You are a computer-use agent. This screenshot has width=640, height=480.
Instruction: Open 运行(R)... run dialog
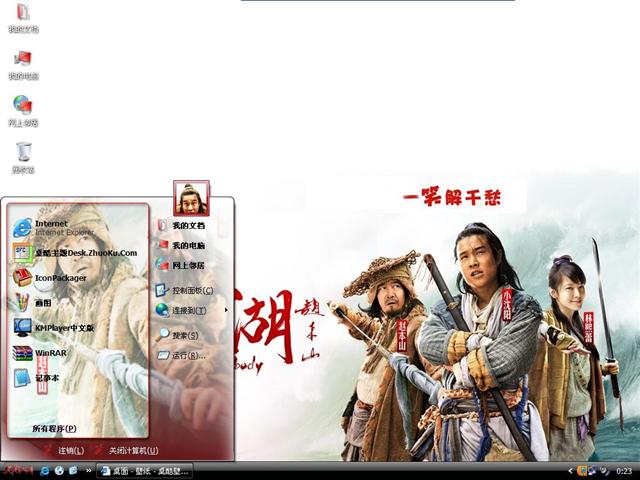click(182, 356)
